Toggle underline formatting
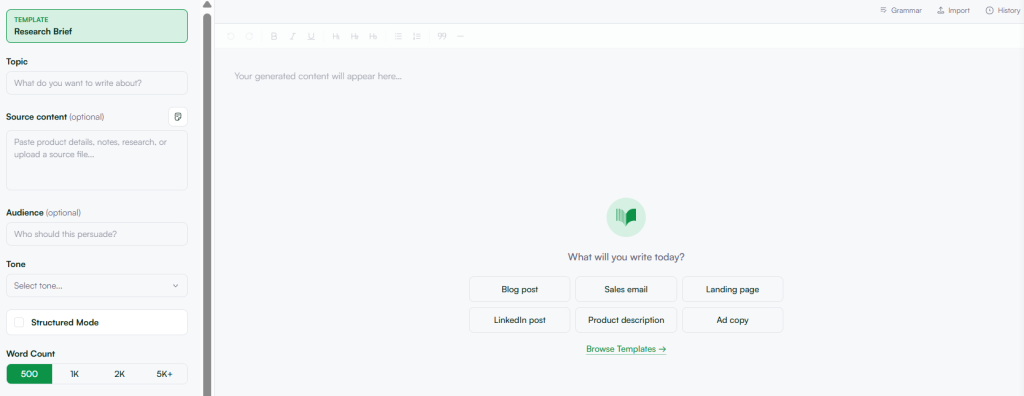 point(311,37)
